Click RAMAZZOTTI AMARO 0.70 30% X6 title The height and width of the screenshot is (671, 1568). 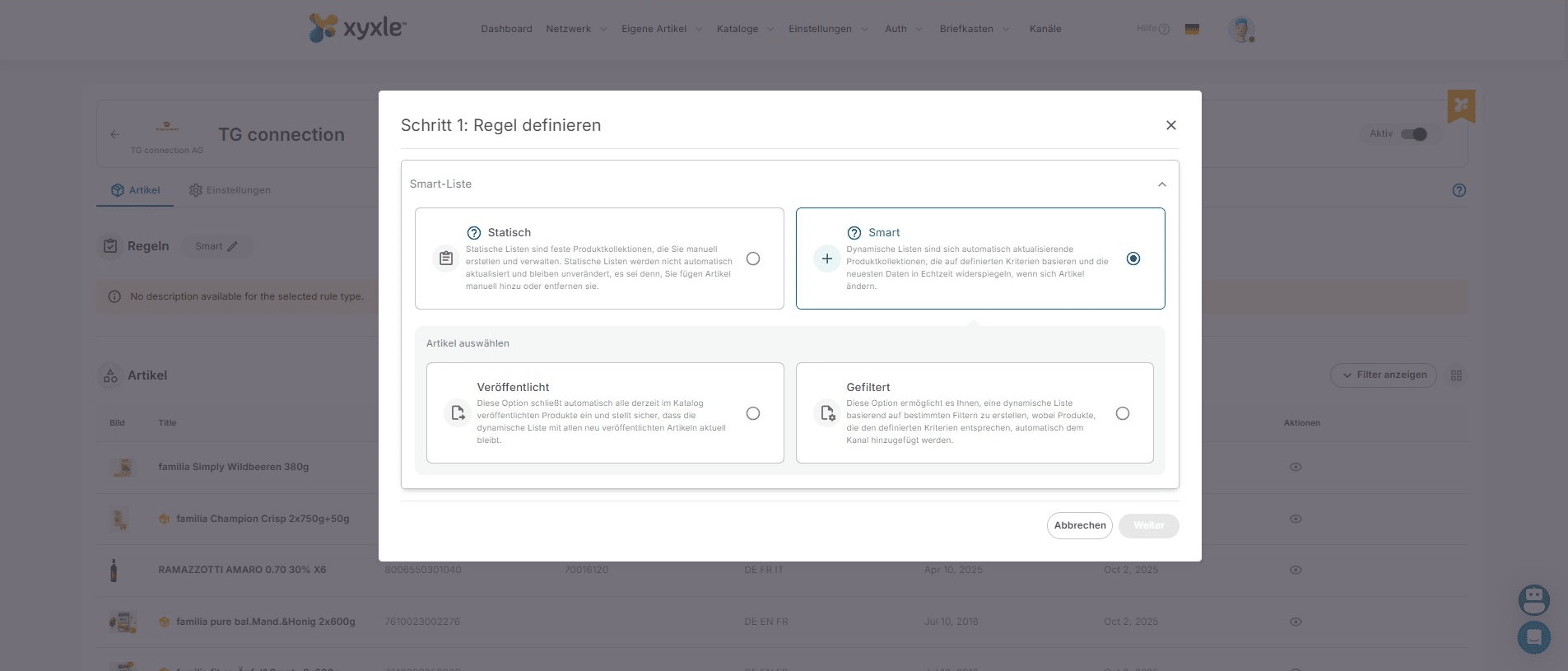(242, 570)
